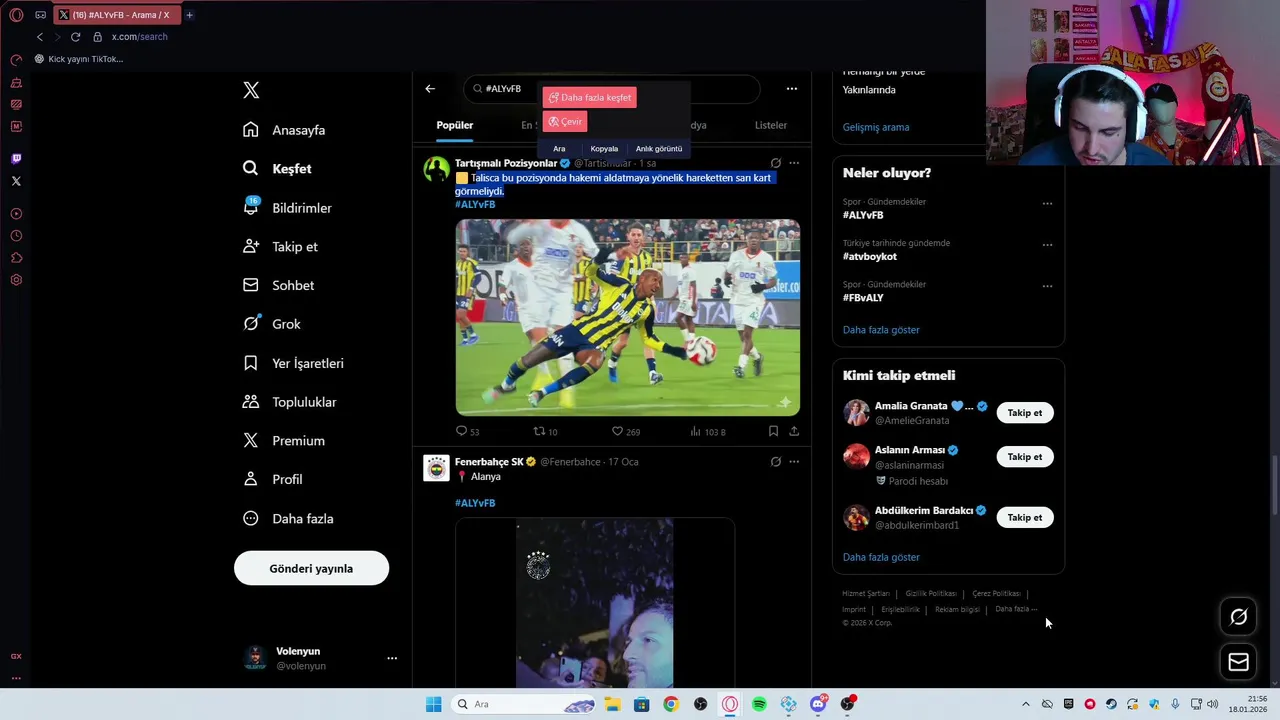Image resolution: width=1280 pixels, height=720 pixels.
Task: Reply to post with 53 comments
Action: 467,431
